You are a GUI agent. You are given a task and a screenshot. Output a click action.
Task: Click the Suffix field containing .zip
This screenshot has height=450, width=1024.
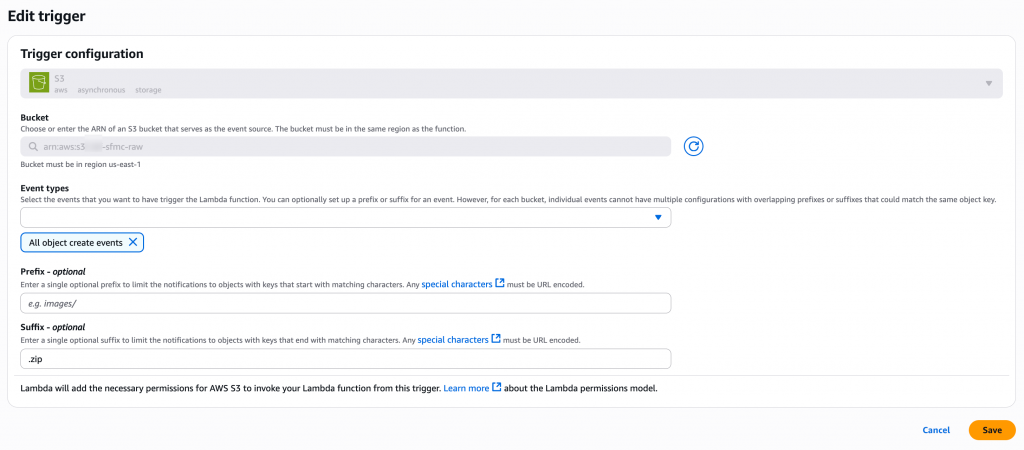pos(345,359)
